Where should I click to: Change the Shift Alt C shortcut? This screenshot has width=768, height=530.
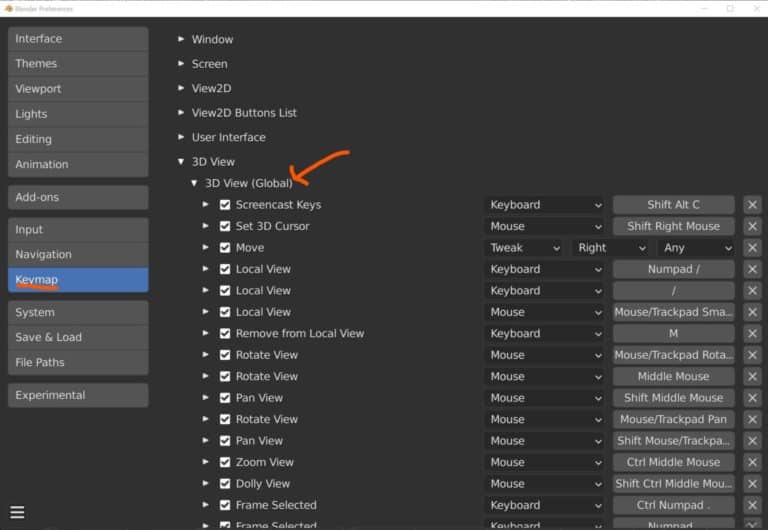pyautogui.click(x=673, y=205)
